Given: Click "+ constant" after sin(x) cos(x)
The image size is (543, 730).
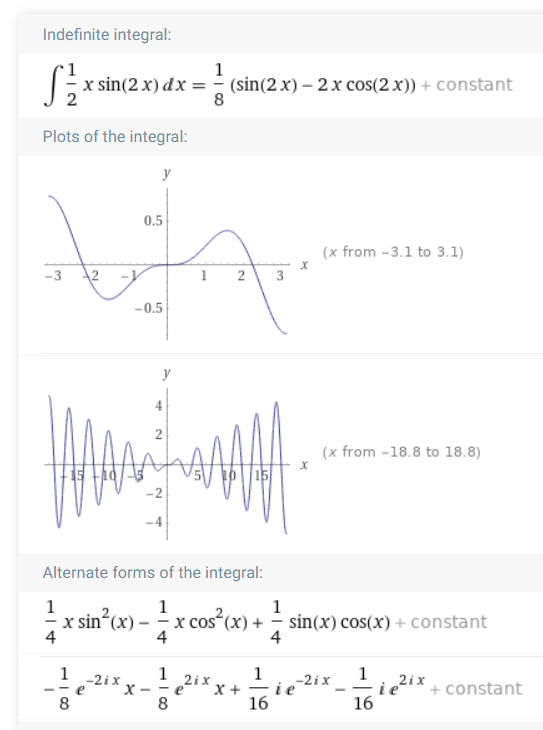Looking at the screenshot, I should [441, 622].
